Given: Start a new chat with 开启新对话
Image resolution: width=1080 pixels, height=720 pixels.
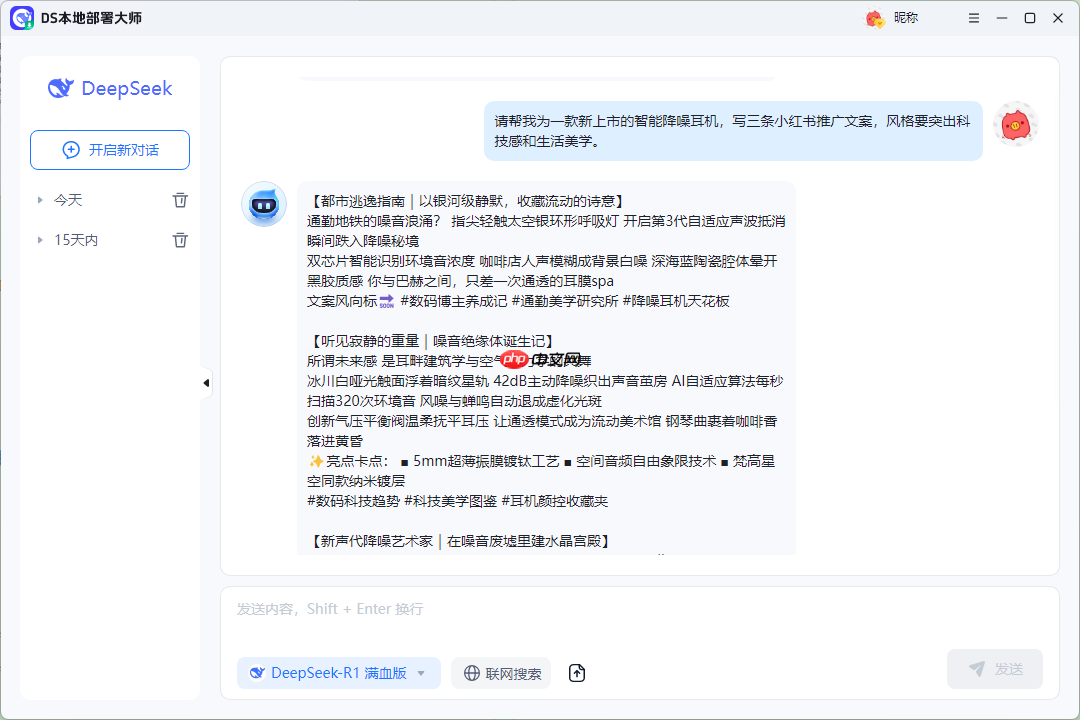Looking at the screenshot, I should tap(109, 150).
